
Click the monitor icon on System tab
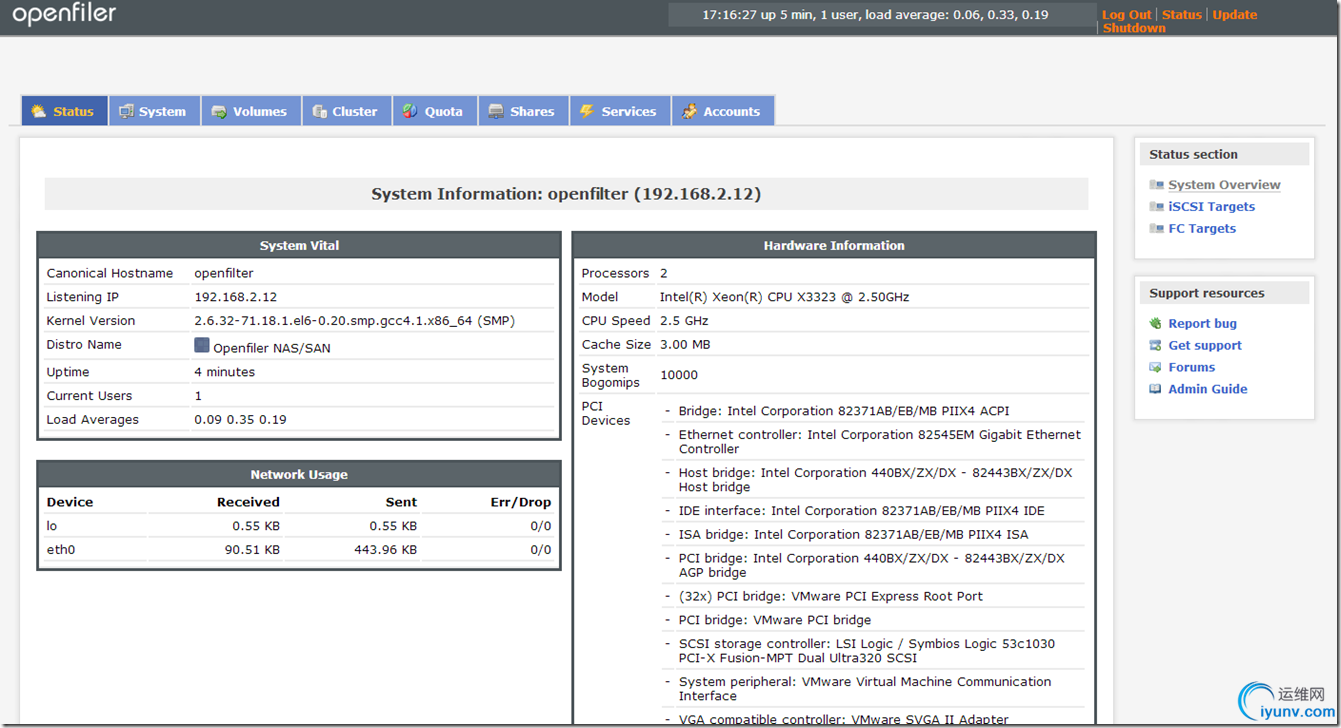pyautogui.click(x=126, y=111)
